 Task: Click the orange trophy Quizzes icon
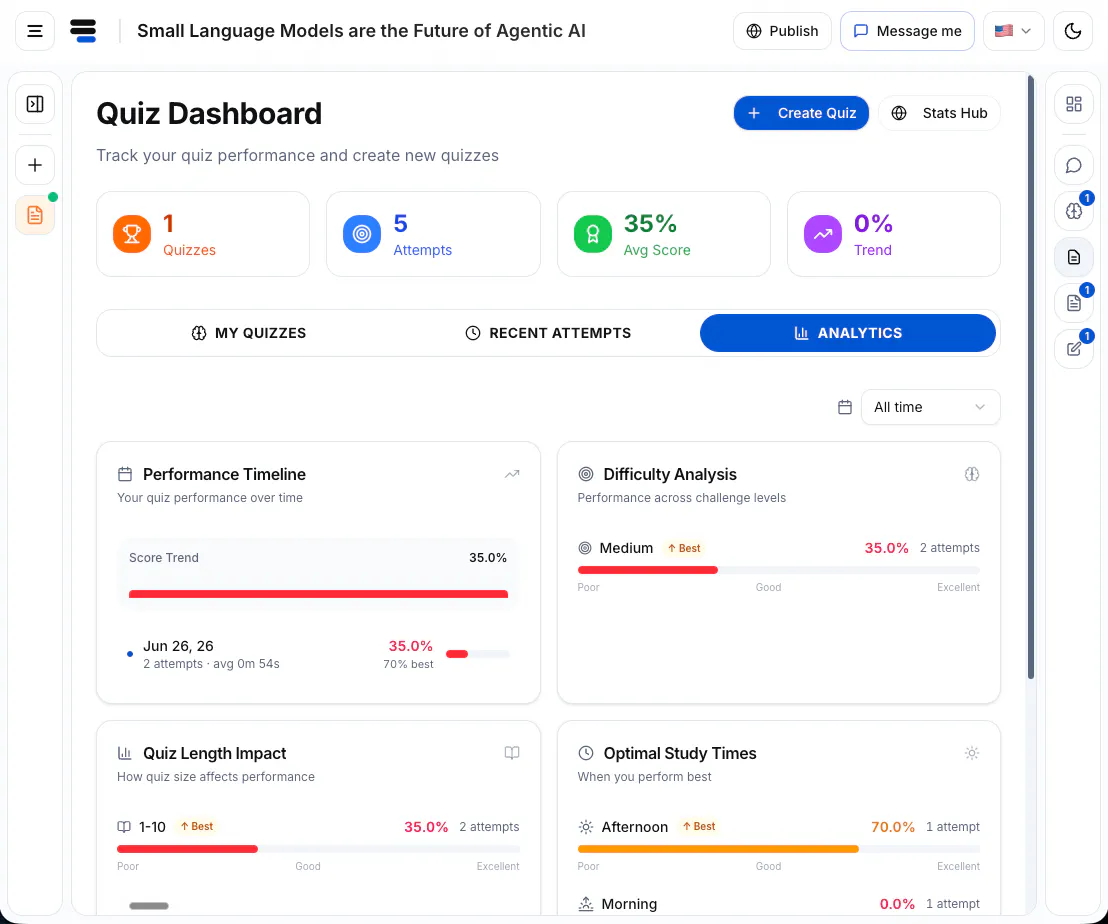pos(132,234)
